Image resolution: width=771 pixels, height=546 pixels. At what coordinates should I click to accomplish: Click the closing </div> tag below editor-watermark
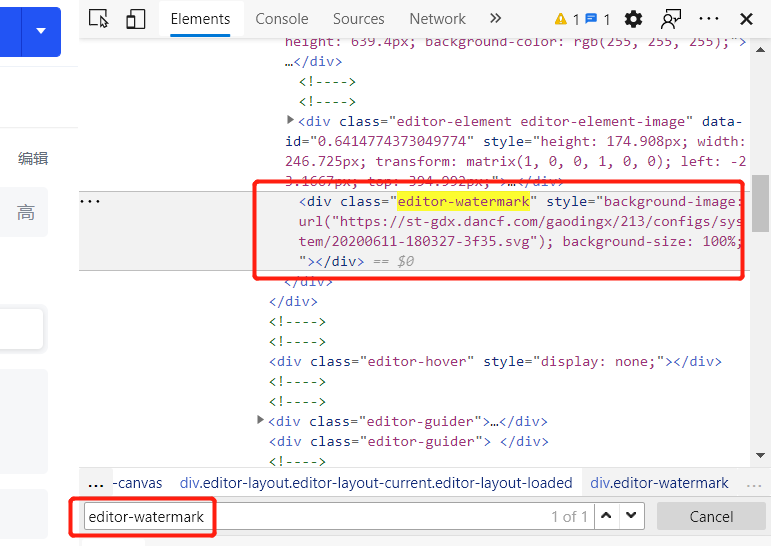click(x=308, y=282)
